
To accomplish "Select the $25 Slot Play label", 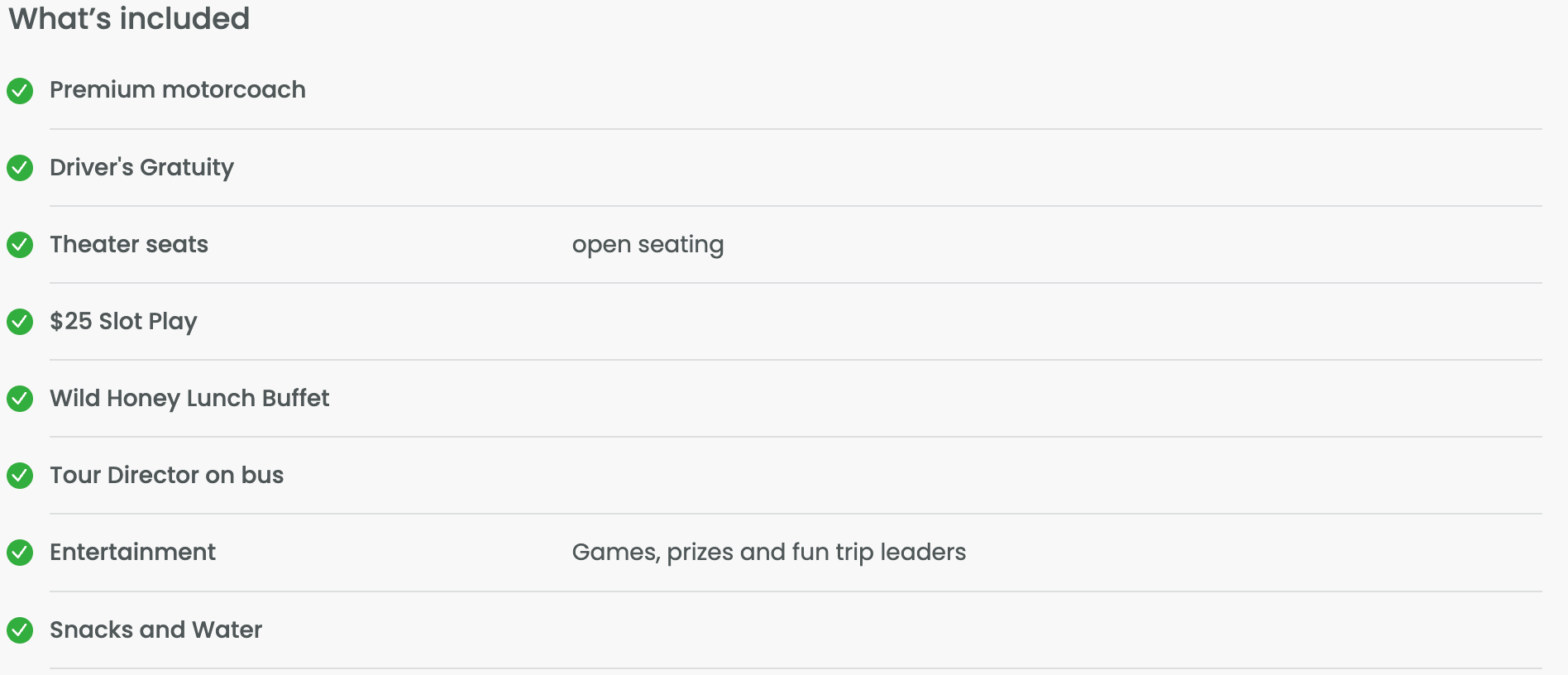I will tap(123, 321).
